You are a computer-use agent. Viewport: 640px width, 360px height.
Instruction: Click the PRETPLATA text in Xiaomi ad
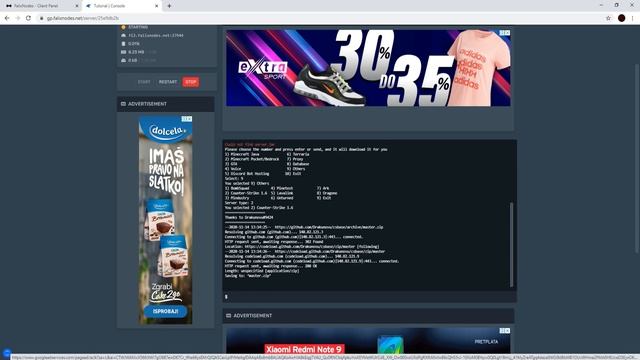pyautogui.click(x=486, y=342)
